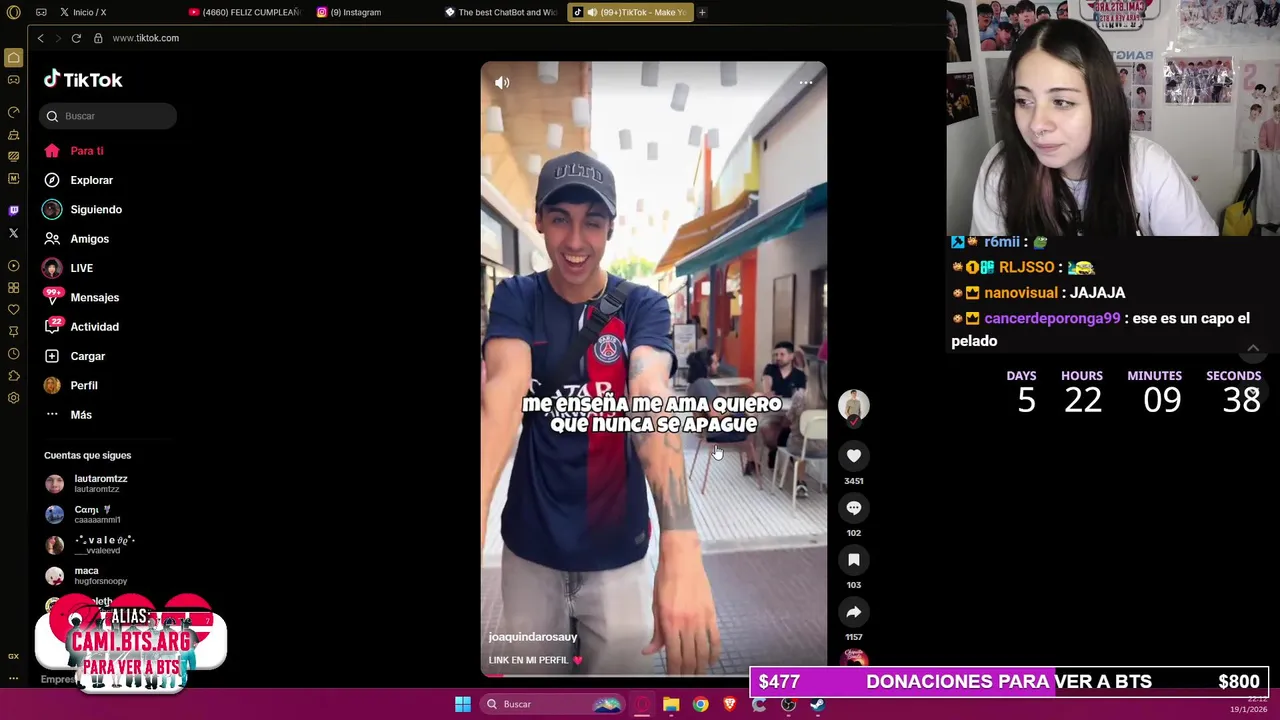Open OBS Studio from taskbar
This screenshot has width=1280, height=720.
coord(788,704)
